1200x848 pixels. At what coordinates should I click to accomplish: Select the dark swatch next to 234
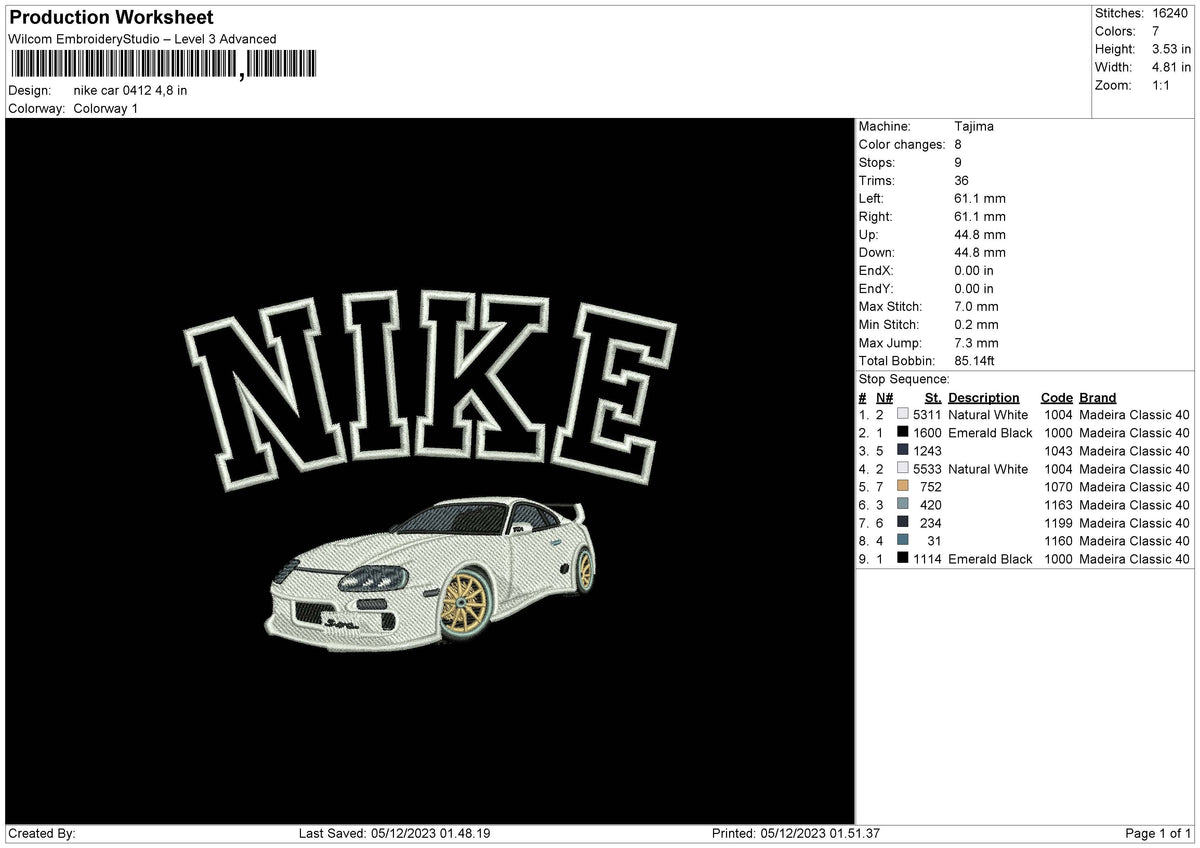coord(903,523)
